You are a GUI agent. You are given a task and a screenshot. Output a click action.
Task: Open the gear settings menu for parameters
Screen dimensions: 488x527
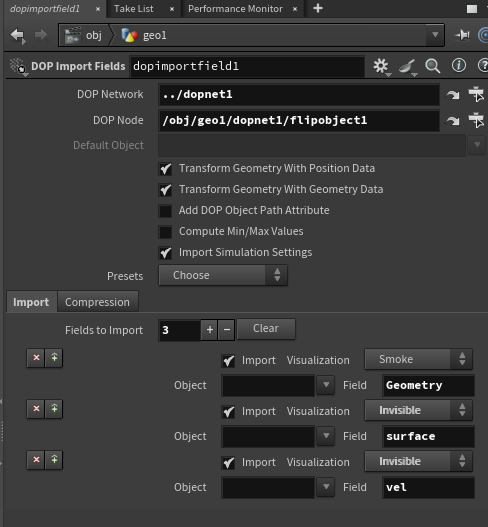point(381,66)
